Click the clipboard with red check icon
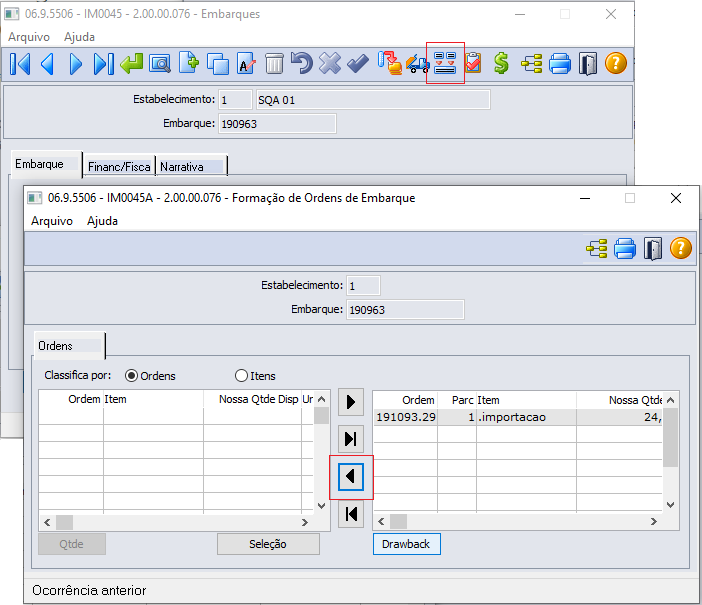This screenshot has width=702, height=605. [473, 63]
